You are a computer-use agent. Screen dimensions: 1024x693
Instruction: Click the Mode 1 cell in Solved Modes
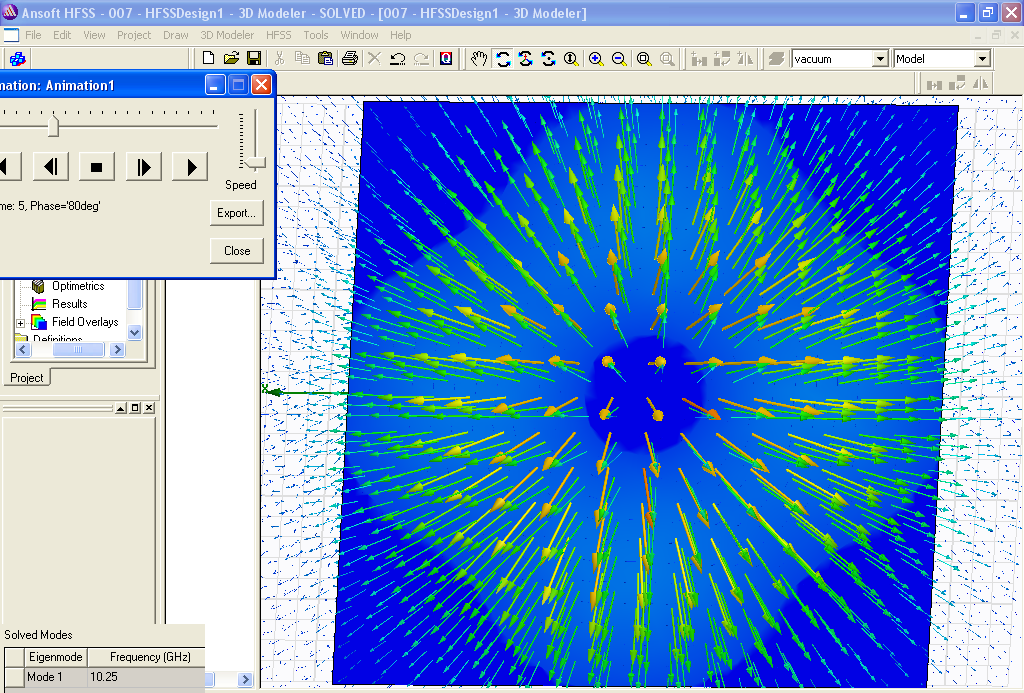pos(55,677)
